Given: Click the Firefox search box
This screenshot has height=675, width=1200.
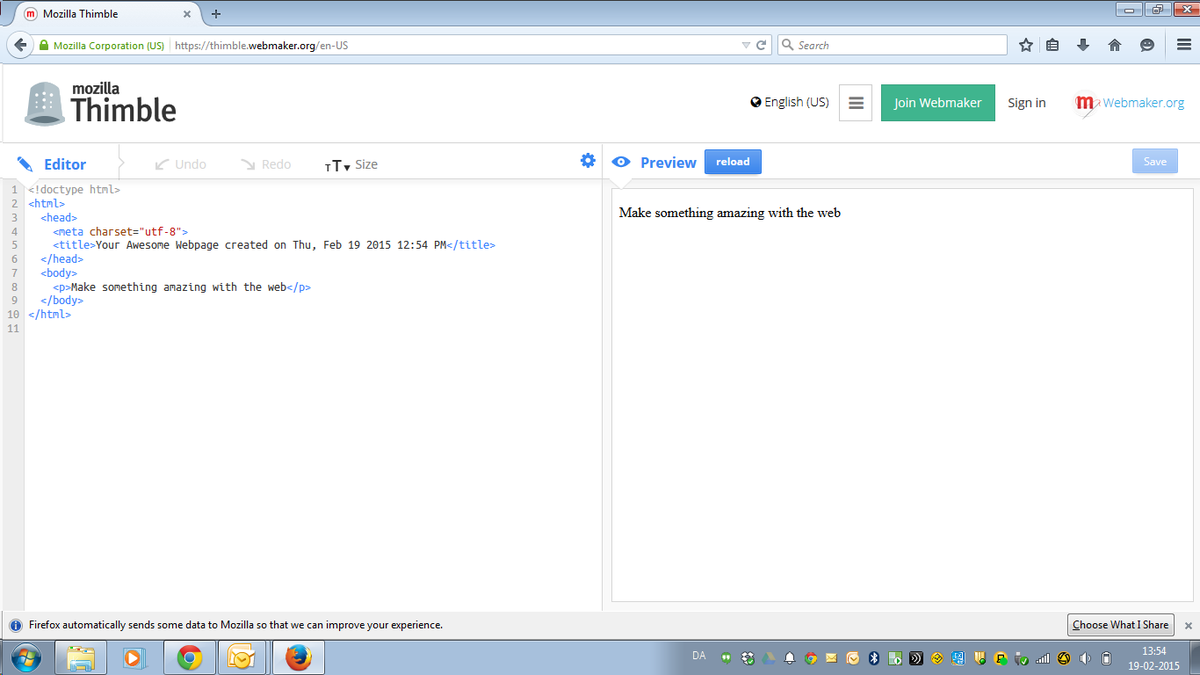Looking at the screenshot, I should point(892,45).
